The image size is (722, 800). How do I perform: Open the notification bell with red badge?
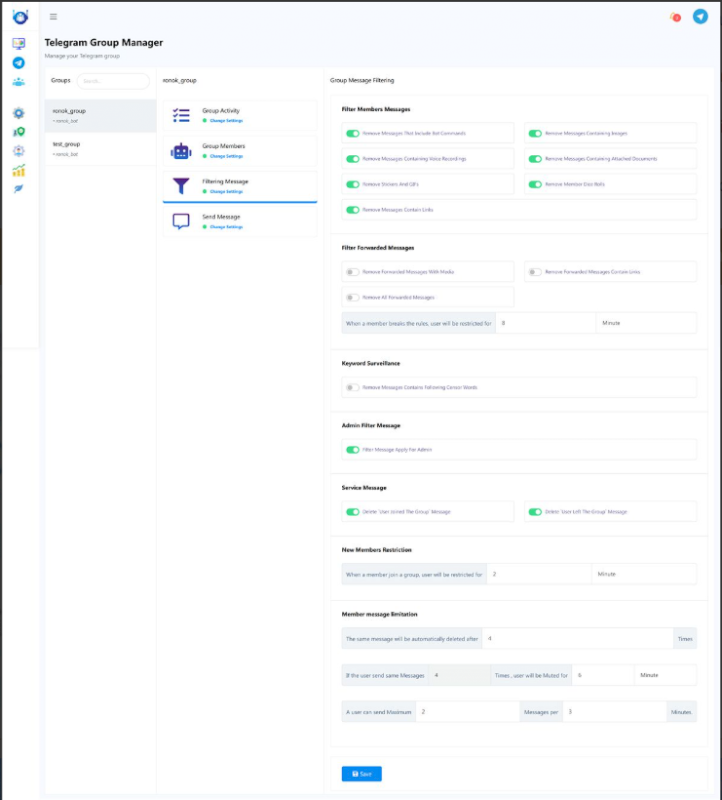click(675, 17)
